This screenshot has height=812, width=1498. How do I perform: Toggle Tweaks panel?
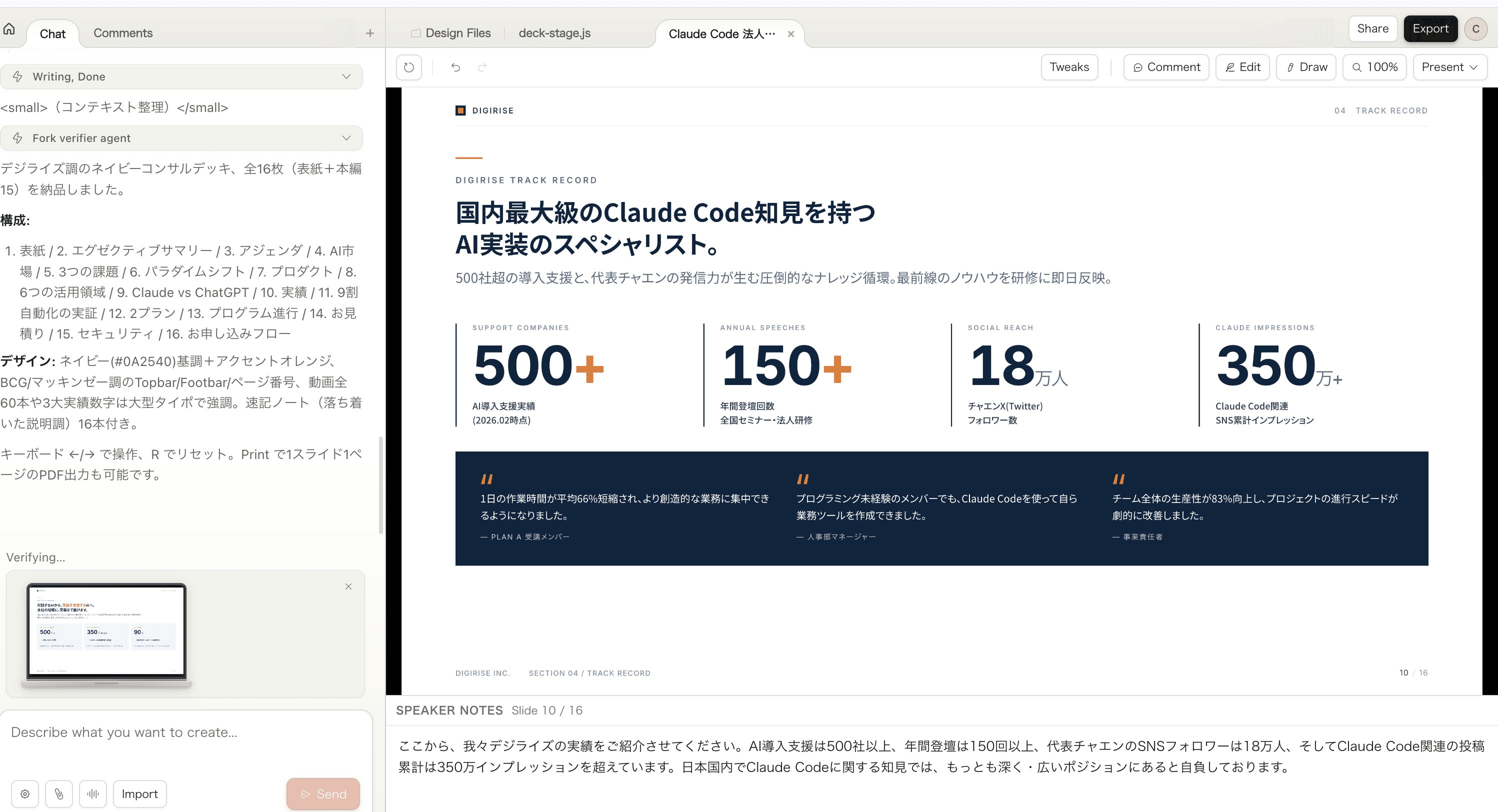(1069, 67)
